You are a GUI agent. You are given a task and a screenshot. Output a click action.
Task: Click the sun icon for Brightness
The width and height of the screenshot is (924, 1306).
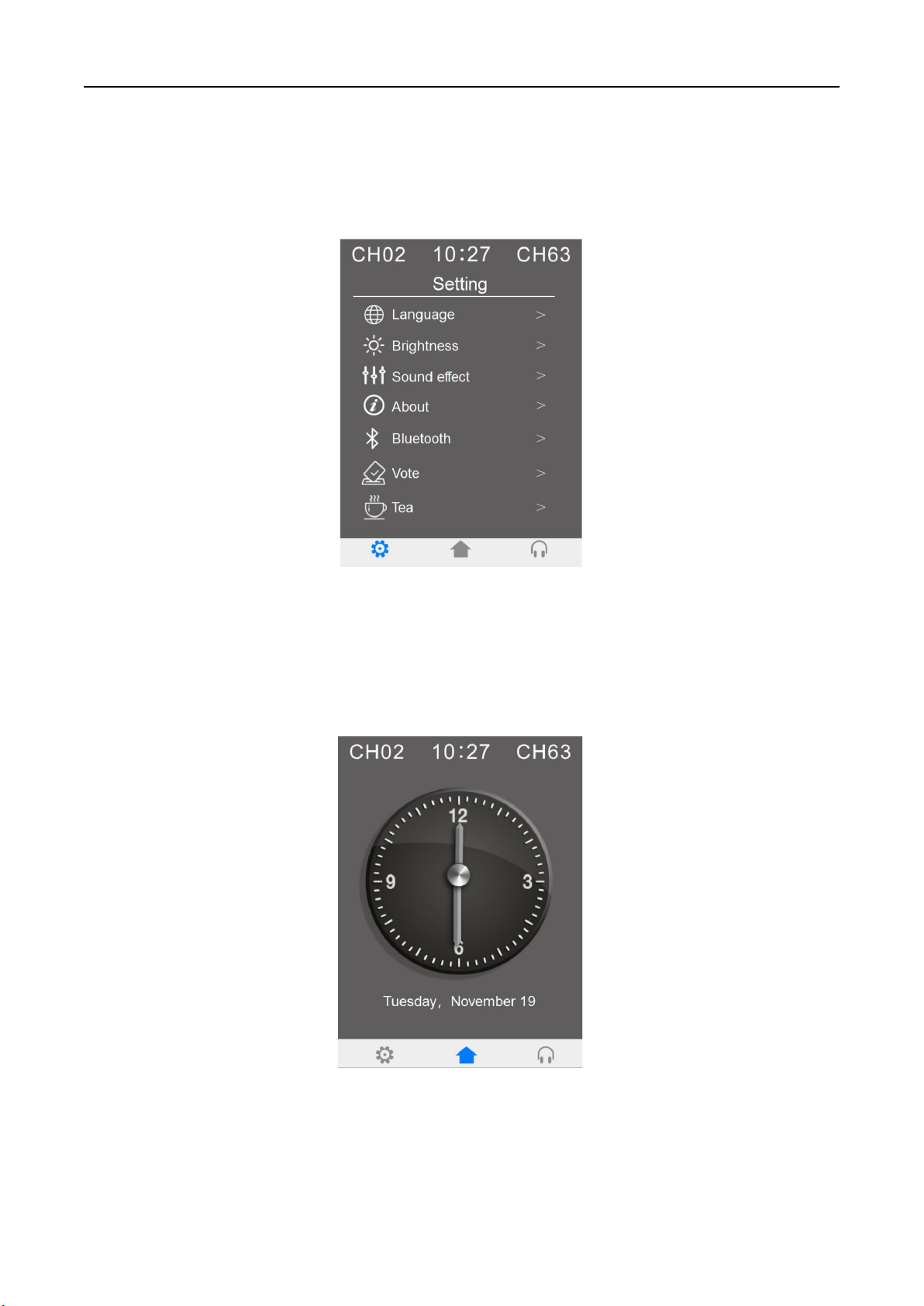(x=374, y=346)
